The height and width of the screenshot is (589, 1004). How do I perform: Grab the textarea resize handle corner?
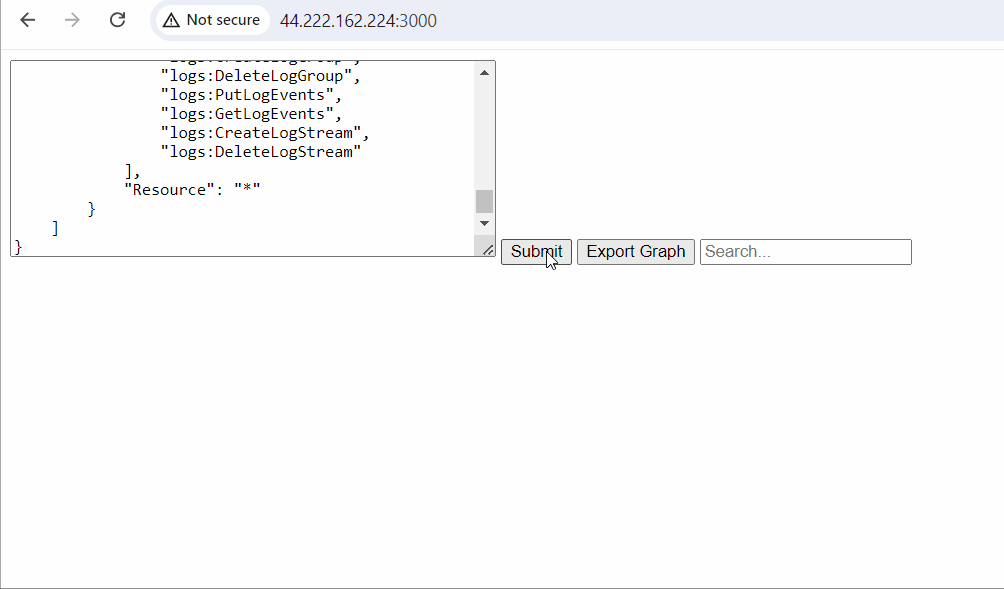[487, 250]
